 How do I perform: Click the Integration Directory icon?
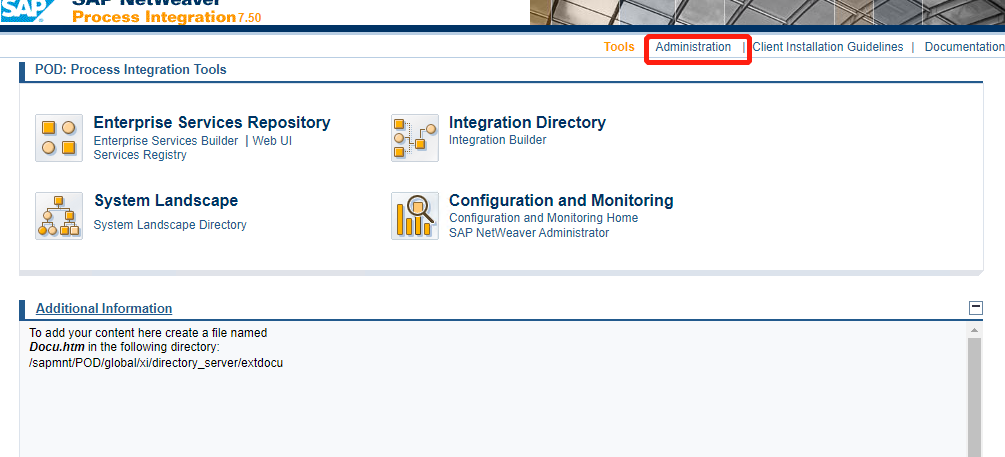tap(415, 138)
